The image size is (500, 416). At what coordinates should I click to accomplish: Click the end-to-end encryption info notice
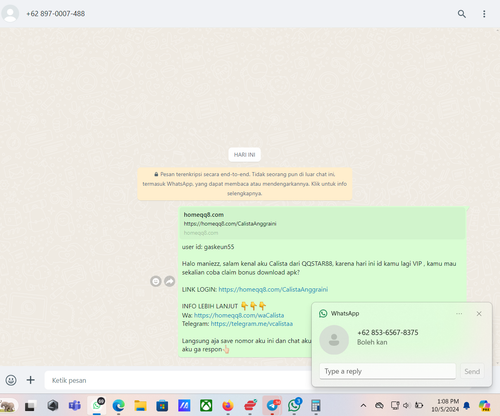(245, 184)
